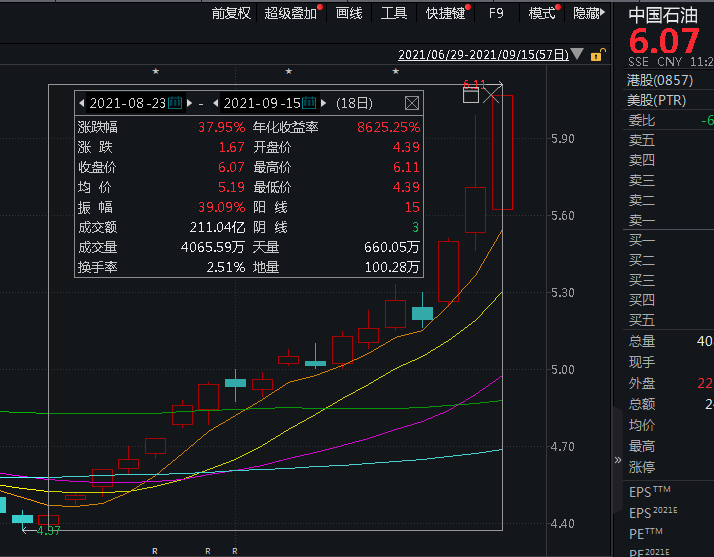Open the end date calendar picker

[309, 103]
